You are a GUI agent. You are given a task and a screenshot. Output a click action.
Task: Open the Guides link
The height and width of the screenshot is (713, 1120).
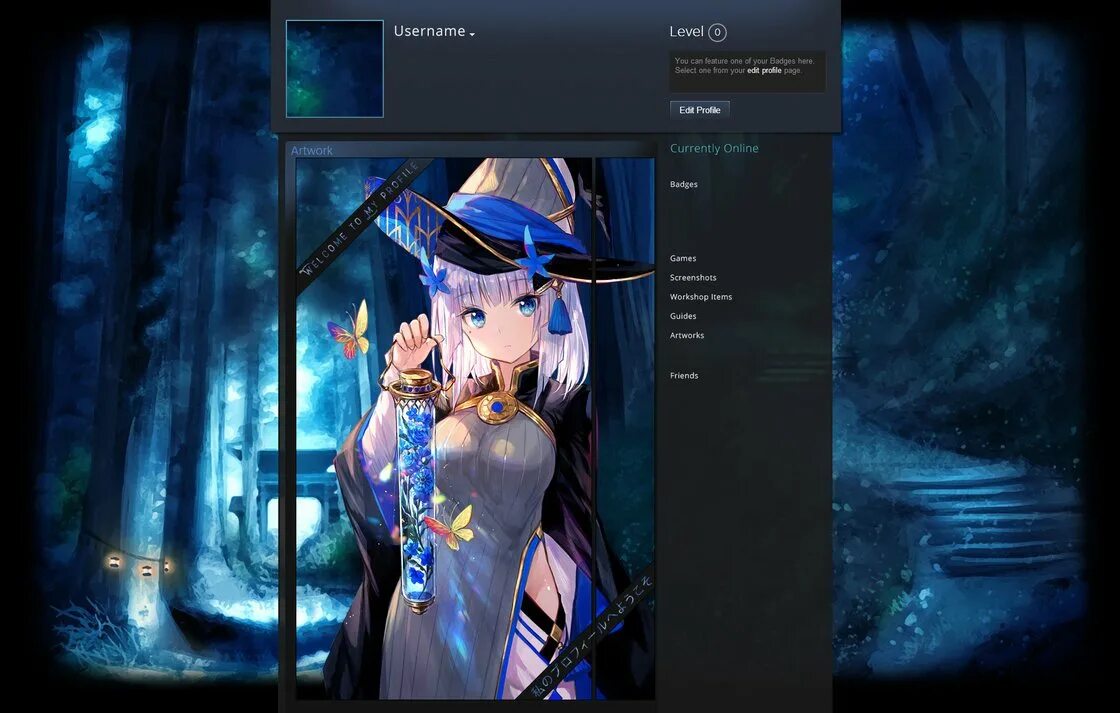click(683, 316)
